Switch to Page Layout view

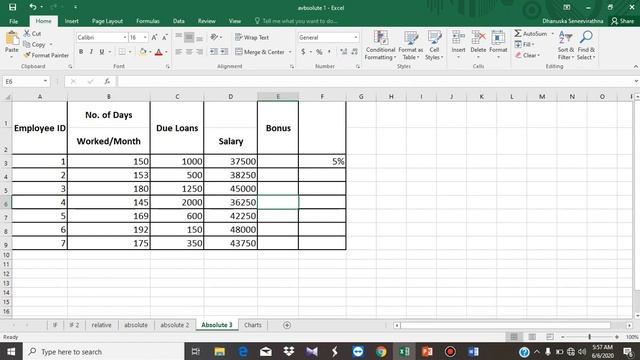(x=532, y=337)
